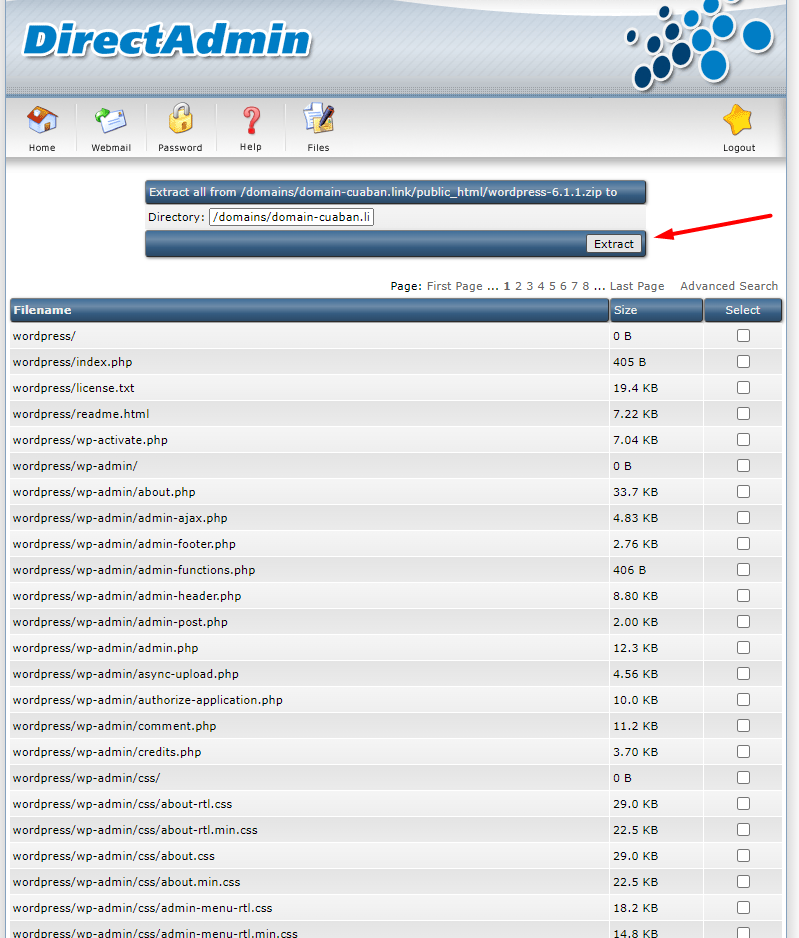799x938 pixels.
Task: Check the wp-activate.php row checkbox
Action: point(743,440)
